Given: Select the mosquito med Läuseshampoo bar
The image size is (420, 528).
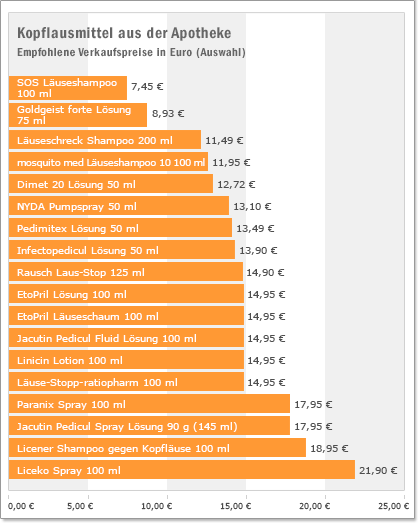Looking at the screenshot, I should [x=108, y=162].
